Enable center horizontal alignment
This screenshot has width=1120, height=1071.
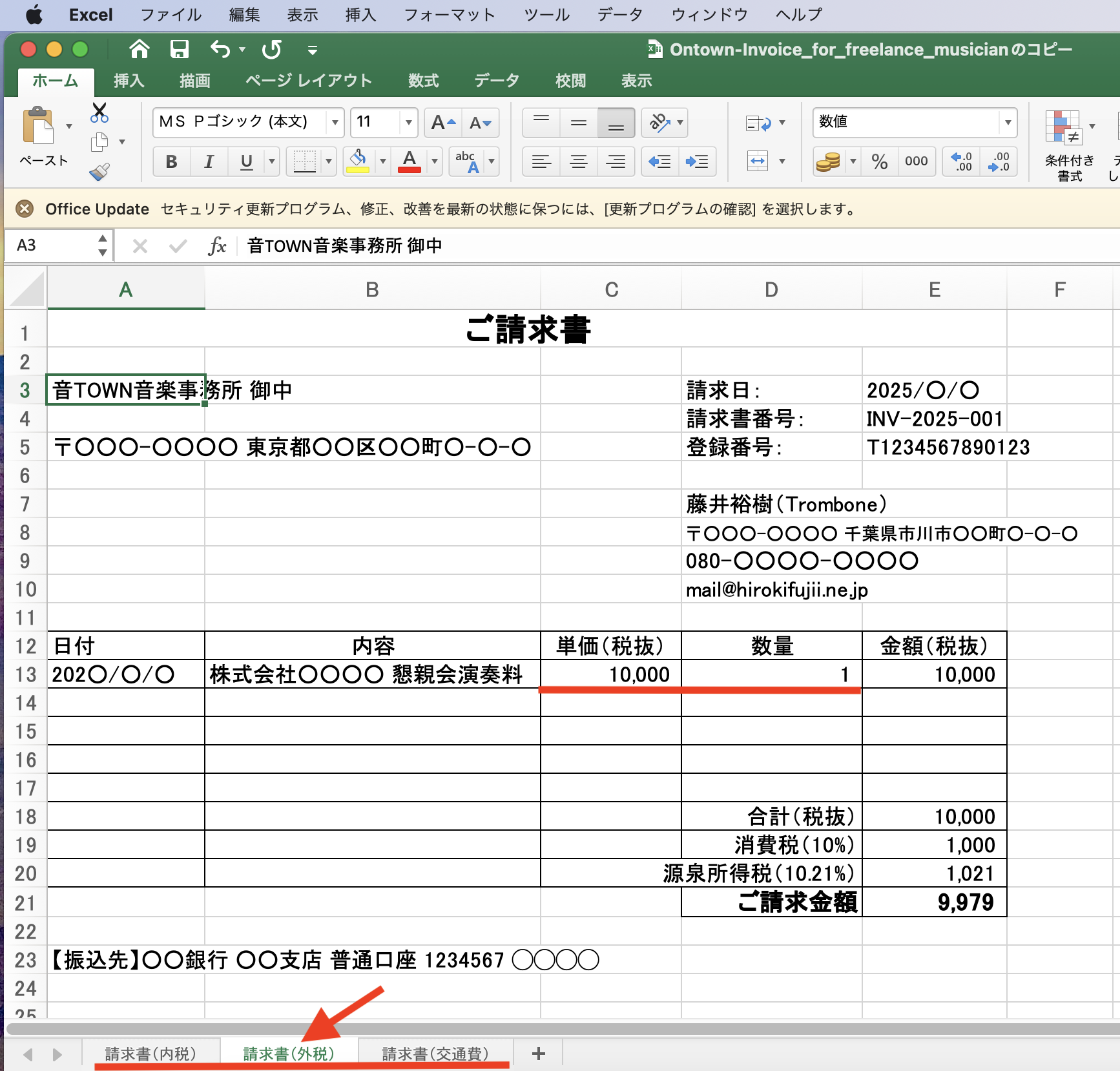click(579, 161)
